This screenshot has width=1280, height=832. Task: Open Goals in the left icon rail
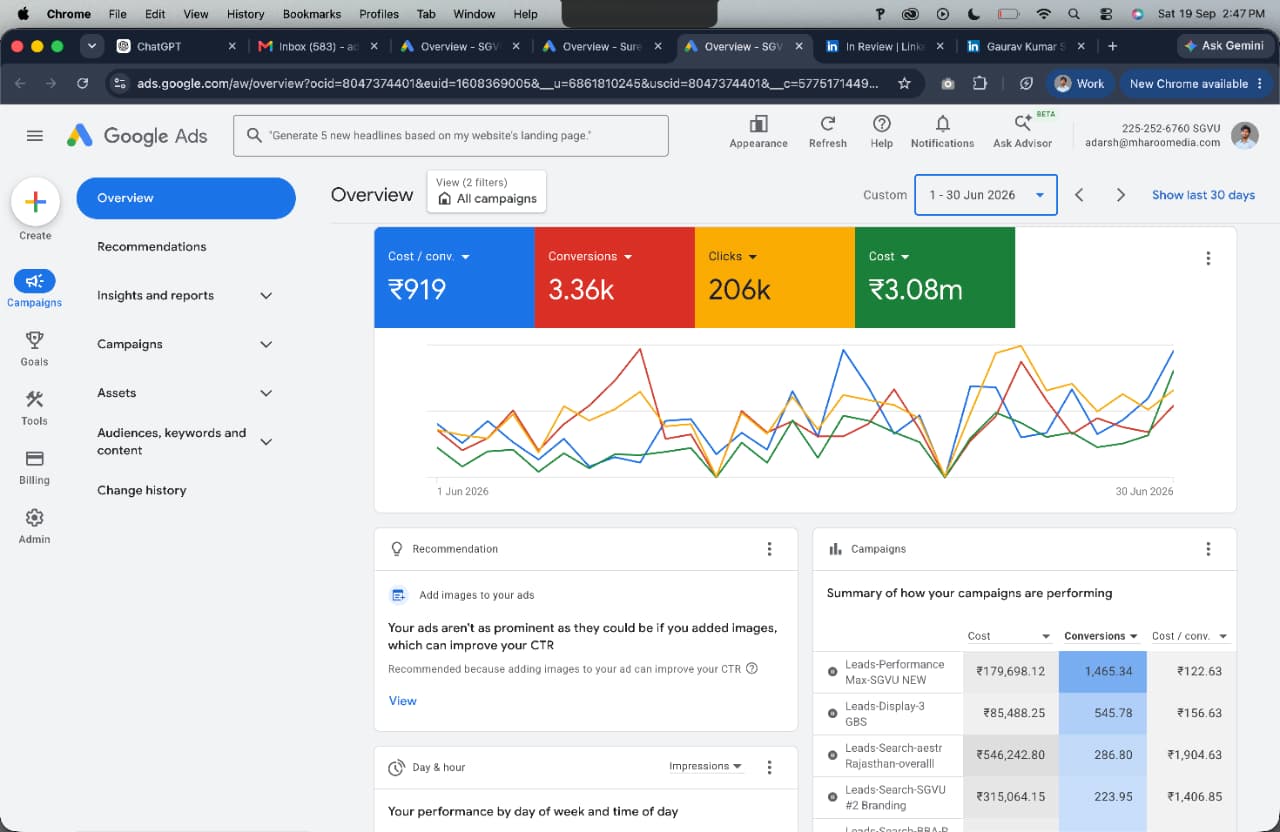point(34,349)
